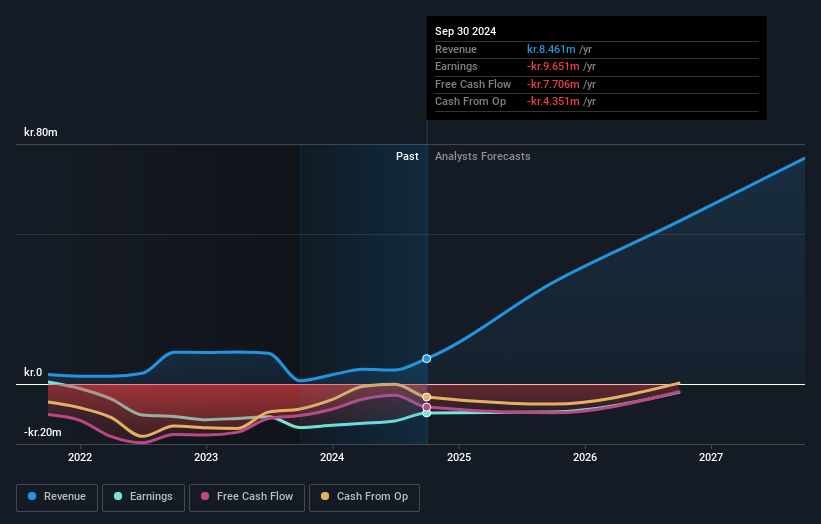Click the Revenue row label in tooltip
The height and width of the screenshot is (524, 821).
[456, 49]
